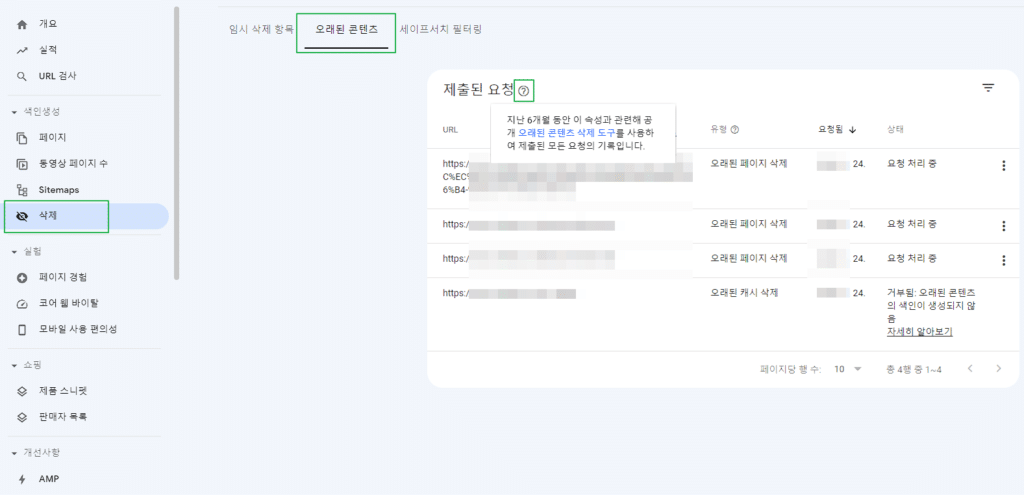Click the 판매자 목록 layers icon

point(22,417)
